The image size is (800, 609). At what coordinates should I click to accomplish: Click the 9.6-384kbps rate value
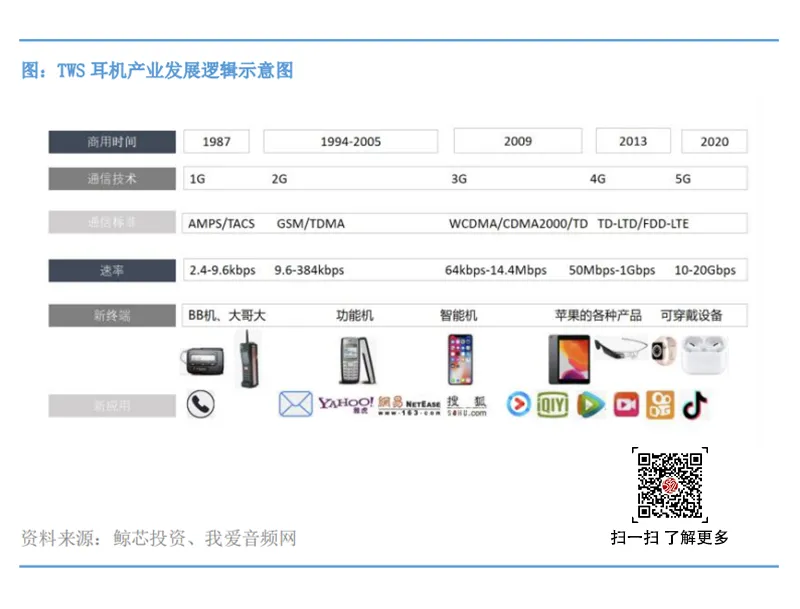tap(309, 270)
